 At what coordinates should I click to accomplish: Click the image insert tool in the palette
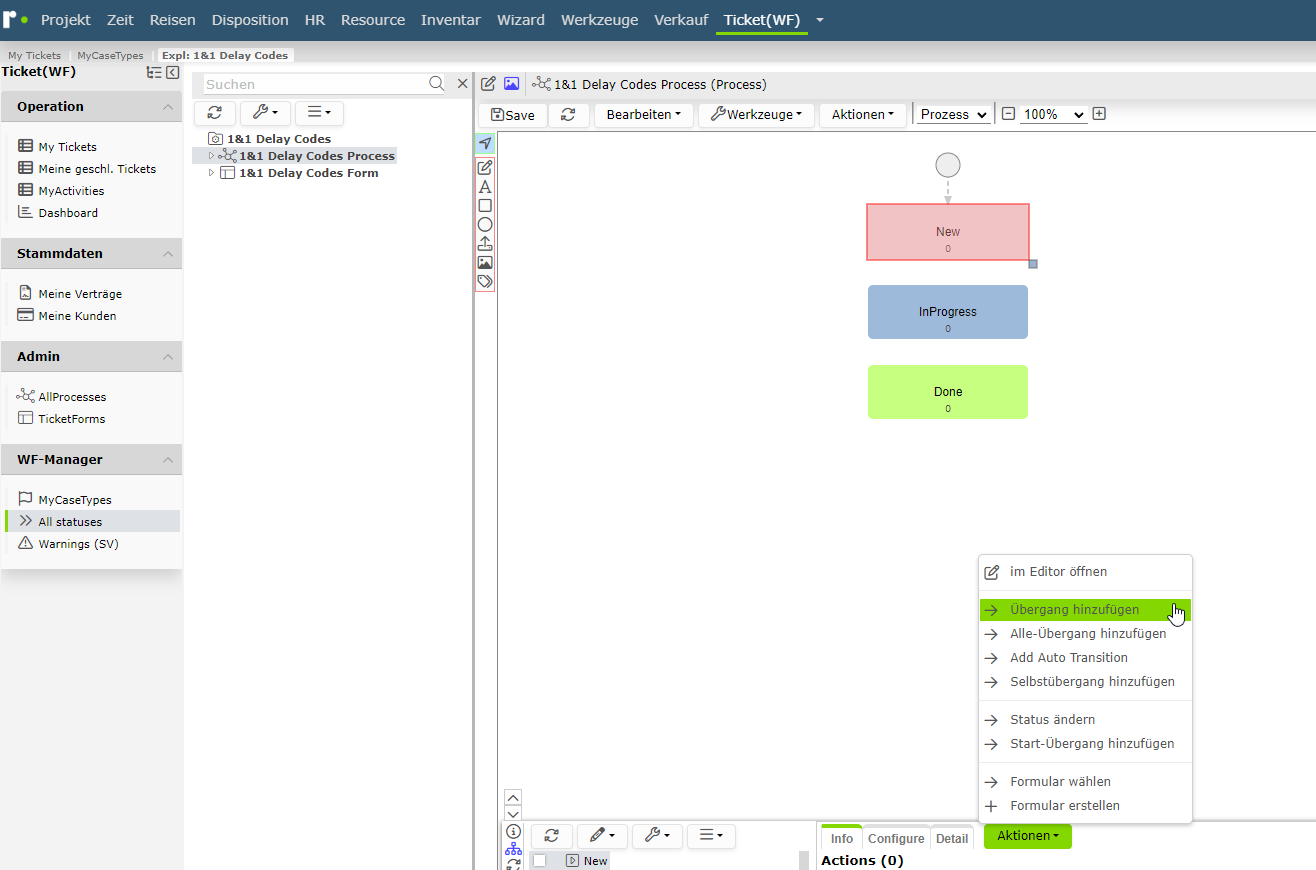(x=485, y=262)
